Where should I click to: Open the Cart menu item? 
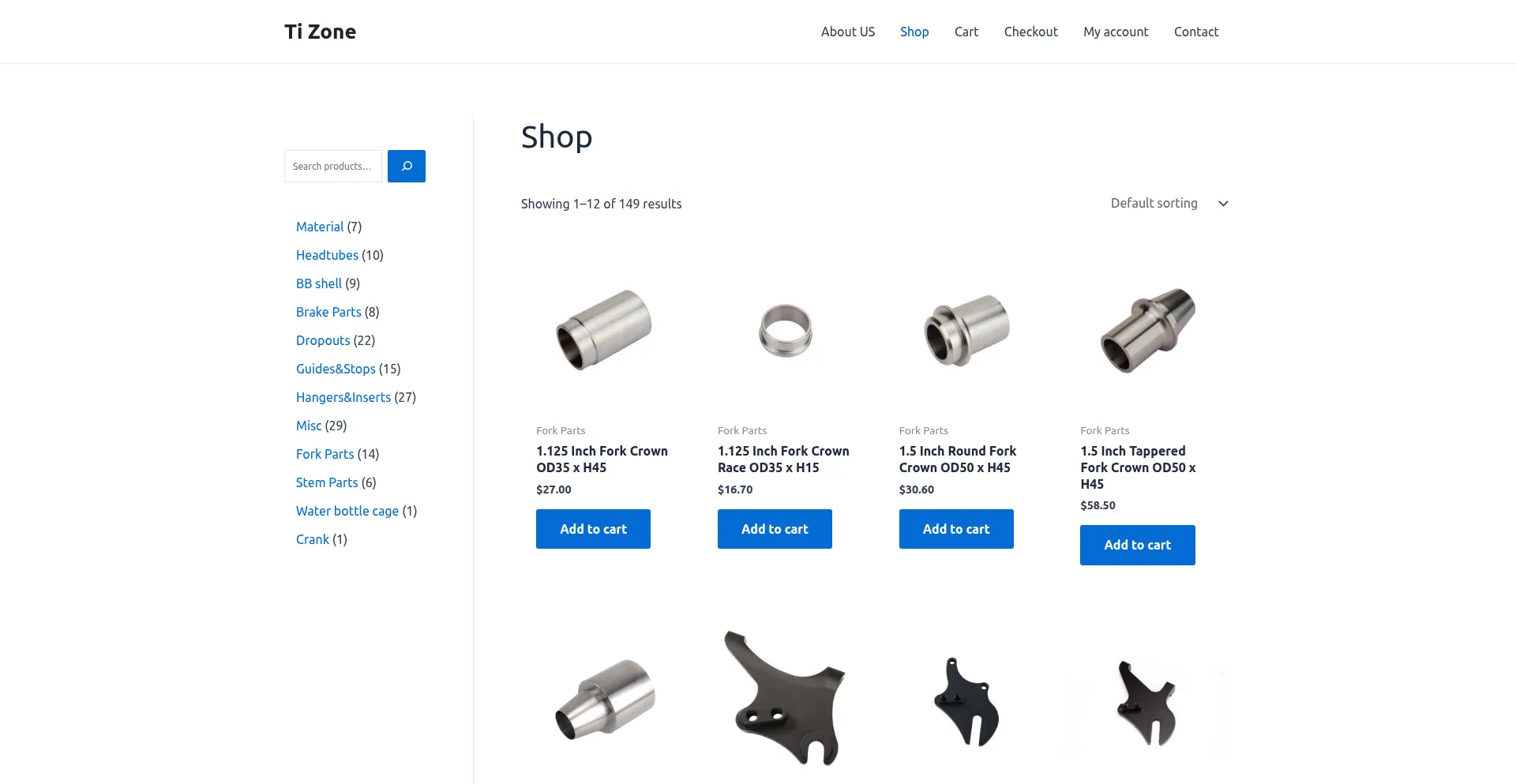coord(966,32)
